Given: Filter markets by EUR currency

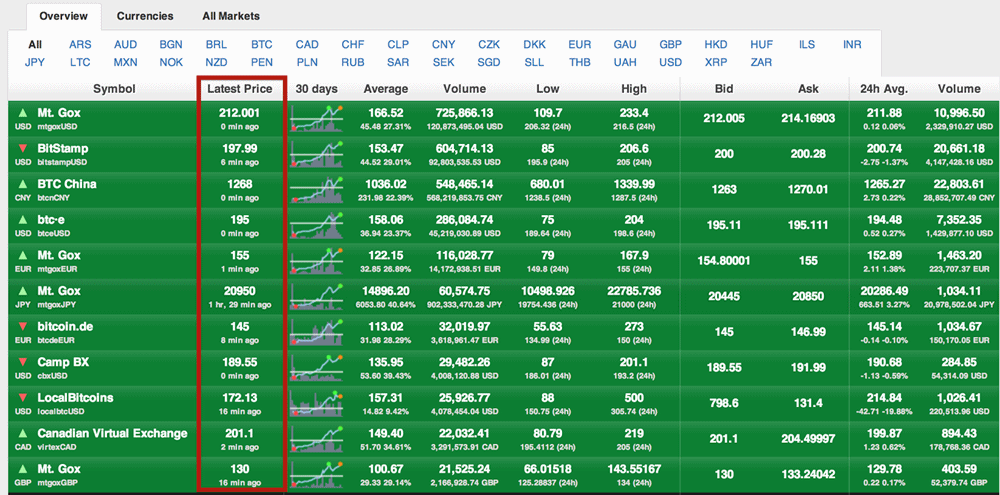Looking at the screenshot, I should 580,45.
